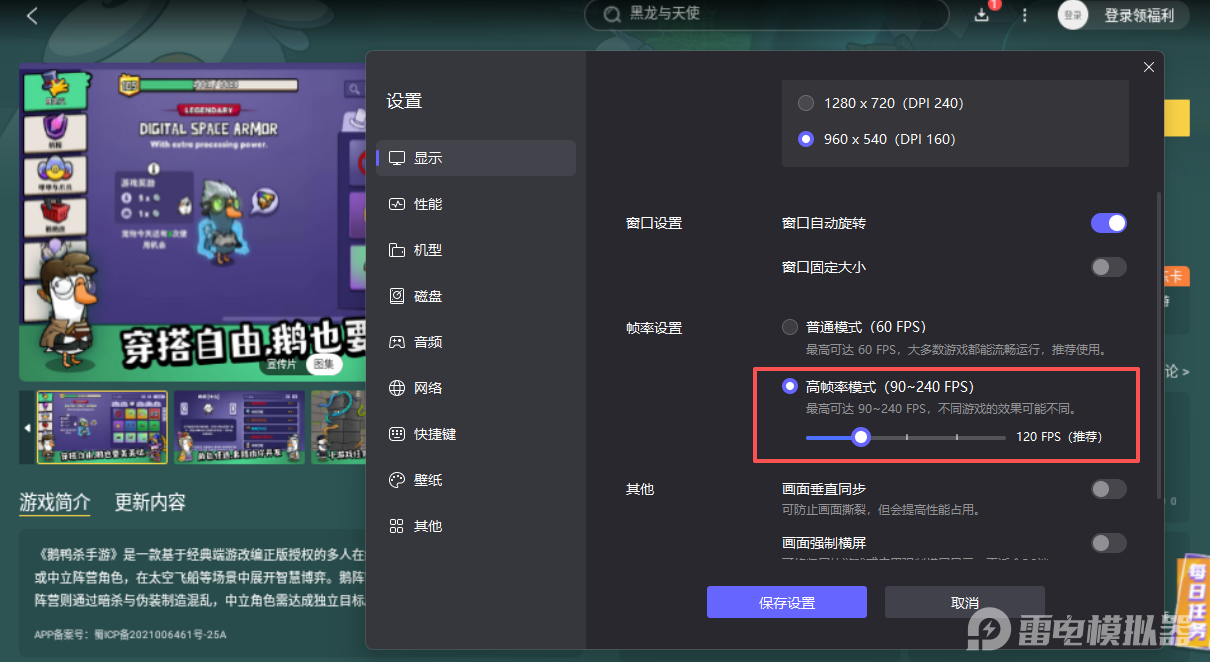Select 1280 x 720 (DPI 240) resolution
The height and width of the screenshot is (662, 1210).
(806, 102)
